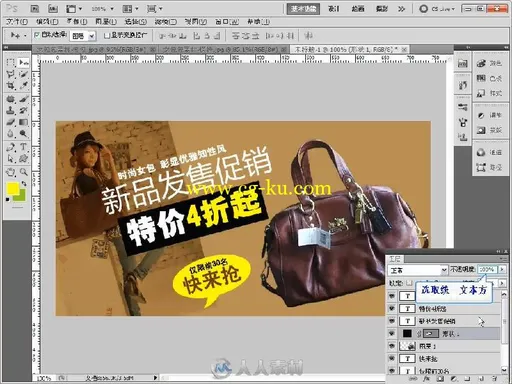Screen dimensions: 512x384
Task: Open the fill slider arrow
Action: click(x=502, y=283)
